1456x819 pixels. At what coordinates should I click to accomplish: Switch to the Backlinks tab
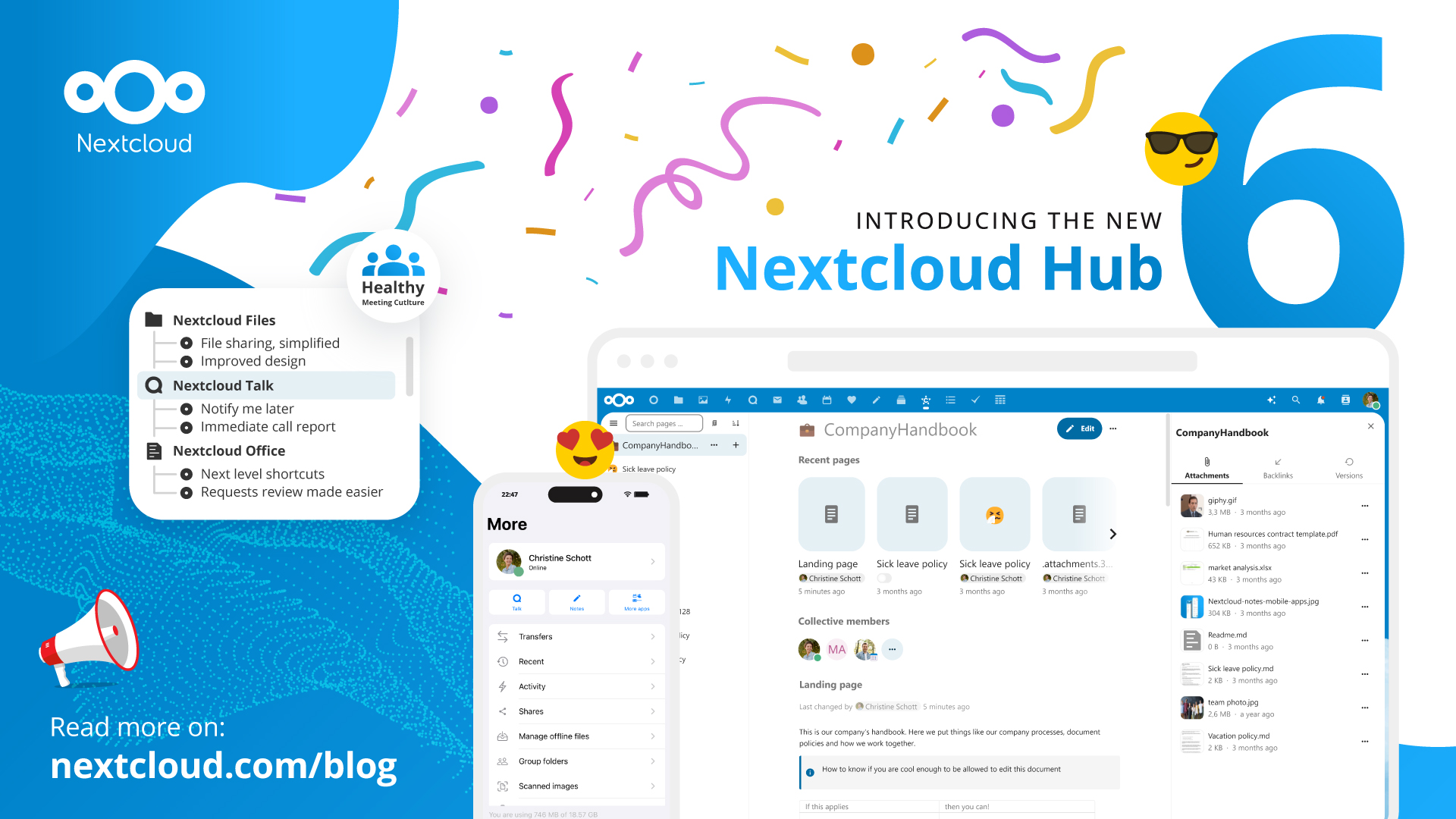[1278, 469]
